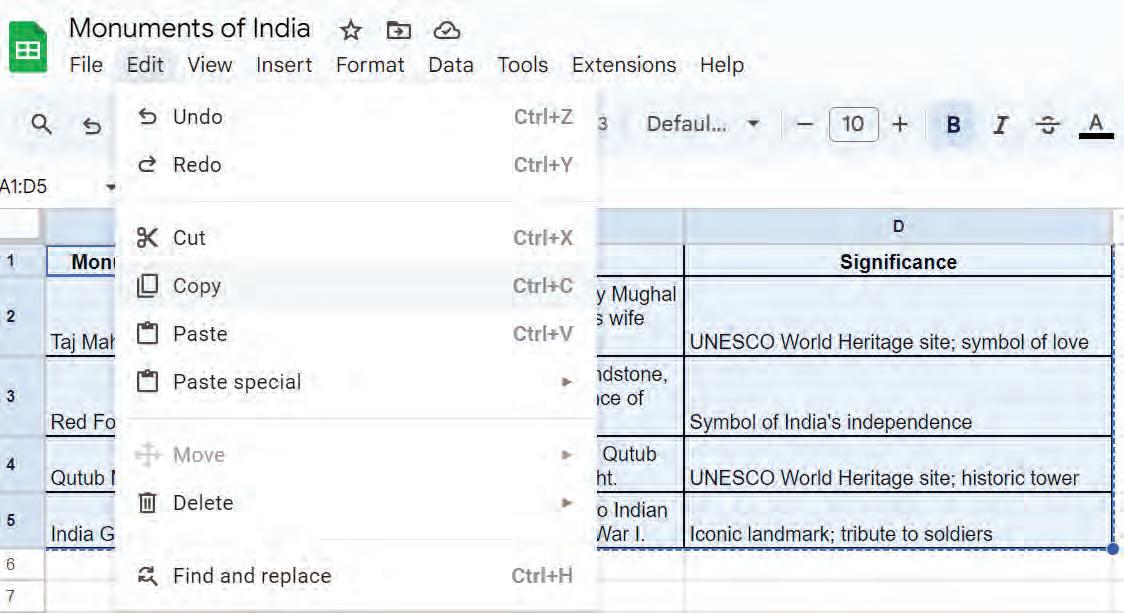Open the View menu
Screen dimensions: 1124x613
[x=210, y=65]
